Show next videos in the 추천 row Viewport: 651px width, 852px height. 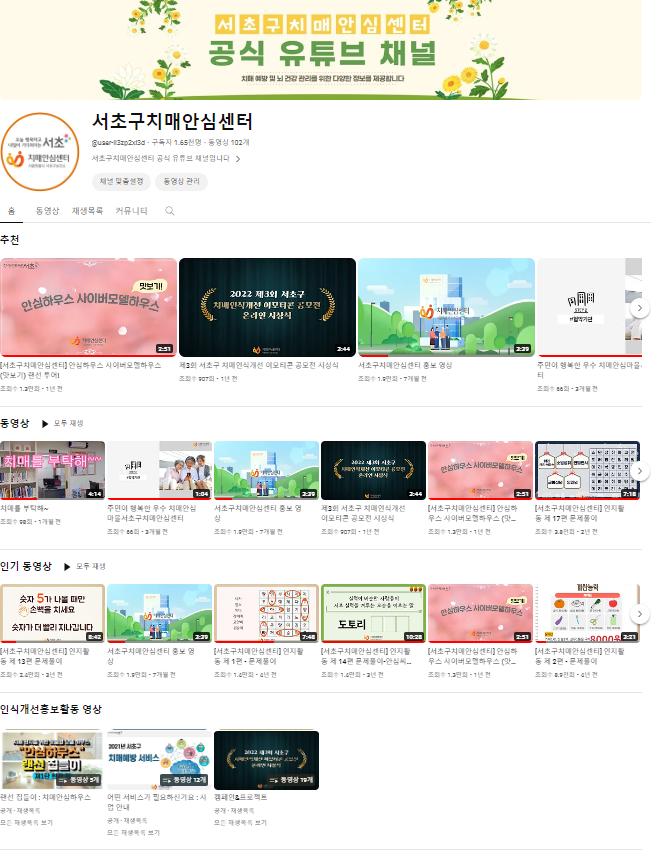640,308
